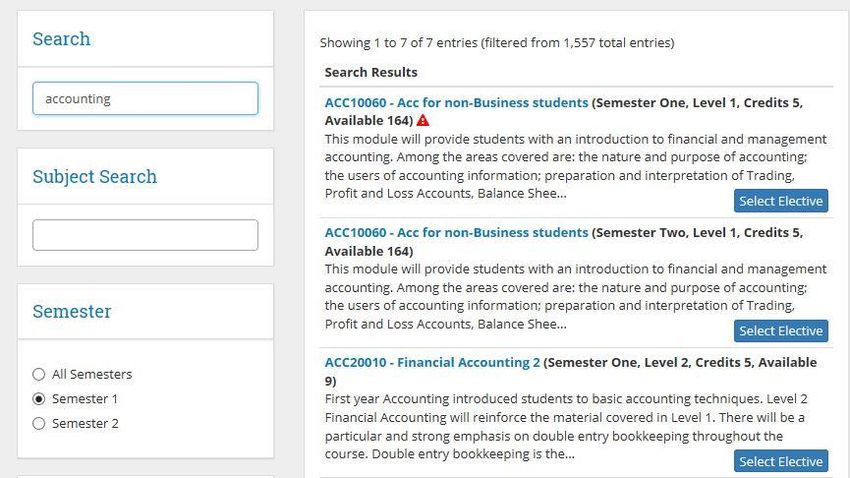Select Elective for ACC10060 Semester One
850x478 pixels.
coord(781,201)
